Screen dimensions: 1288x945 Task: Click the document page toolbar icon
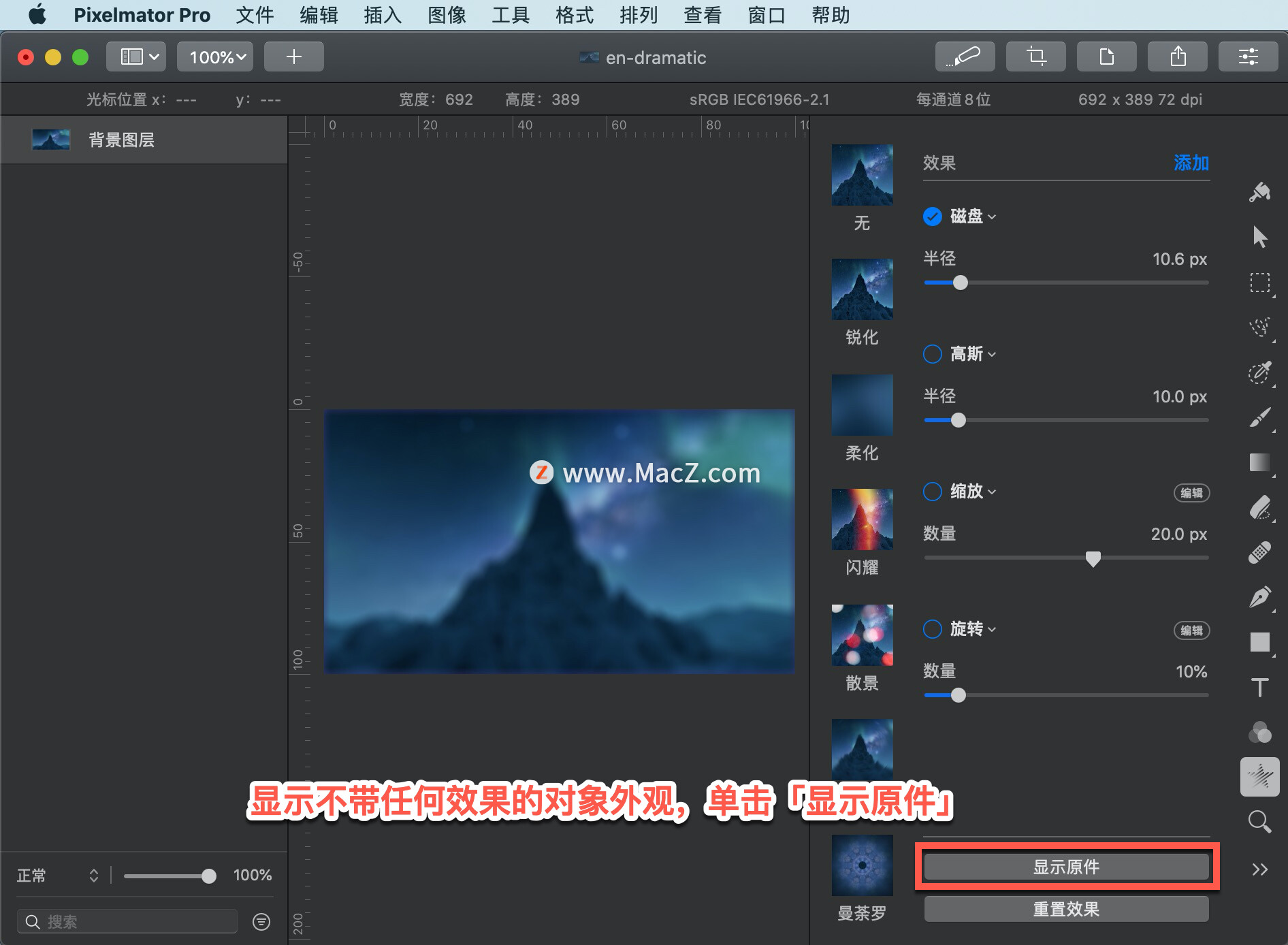pos(1106,57)
